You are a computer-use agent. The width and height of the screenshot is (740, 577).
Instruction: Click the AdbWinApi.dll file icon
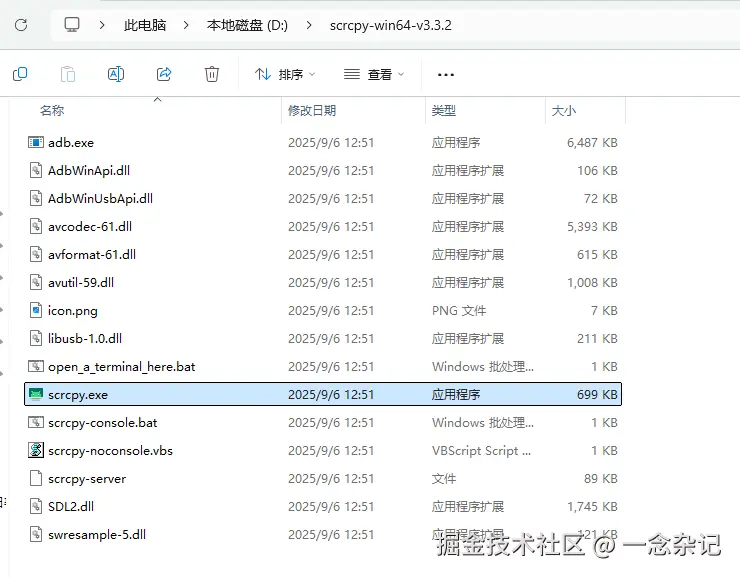coord(36,170)
